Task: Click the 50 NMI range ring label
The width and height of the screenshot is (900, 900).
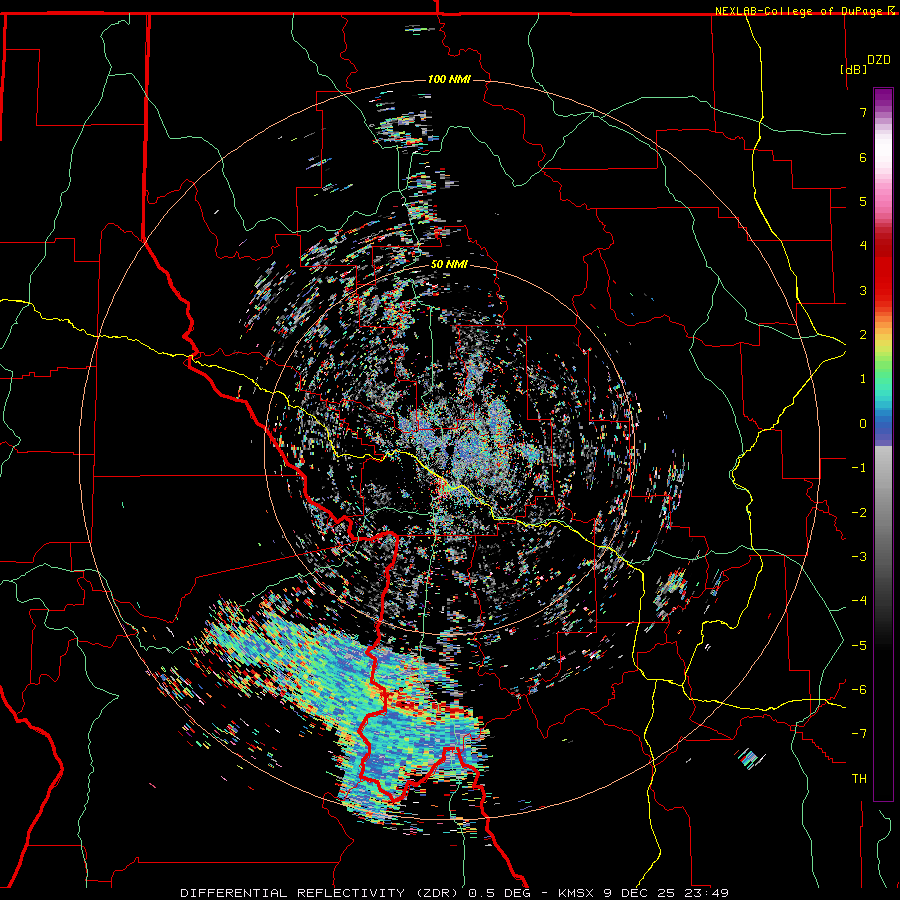Action: [x=449, y=265]
